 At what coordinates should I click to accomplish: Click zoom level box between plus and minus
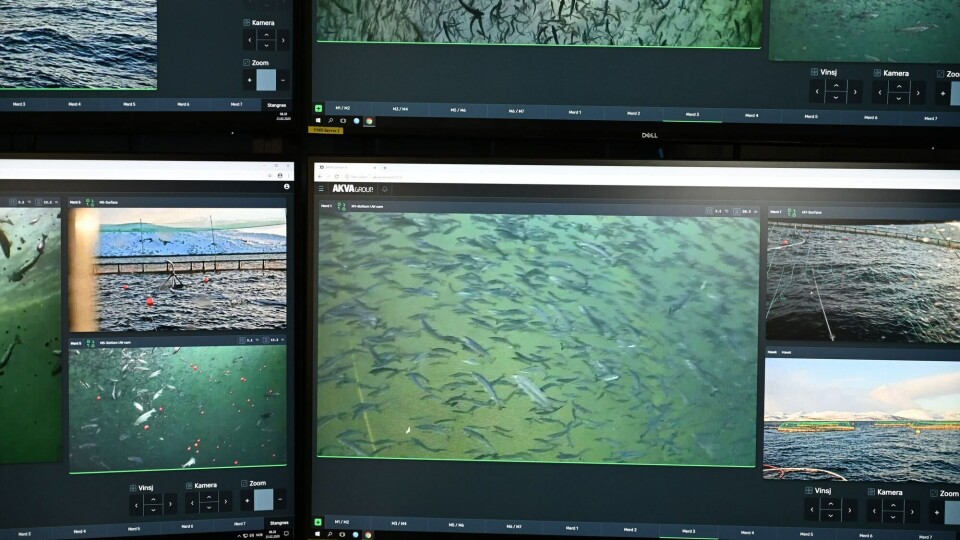pos(265,500)
